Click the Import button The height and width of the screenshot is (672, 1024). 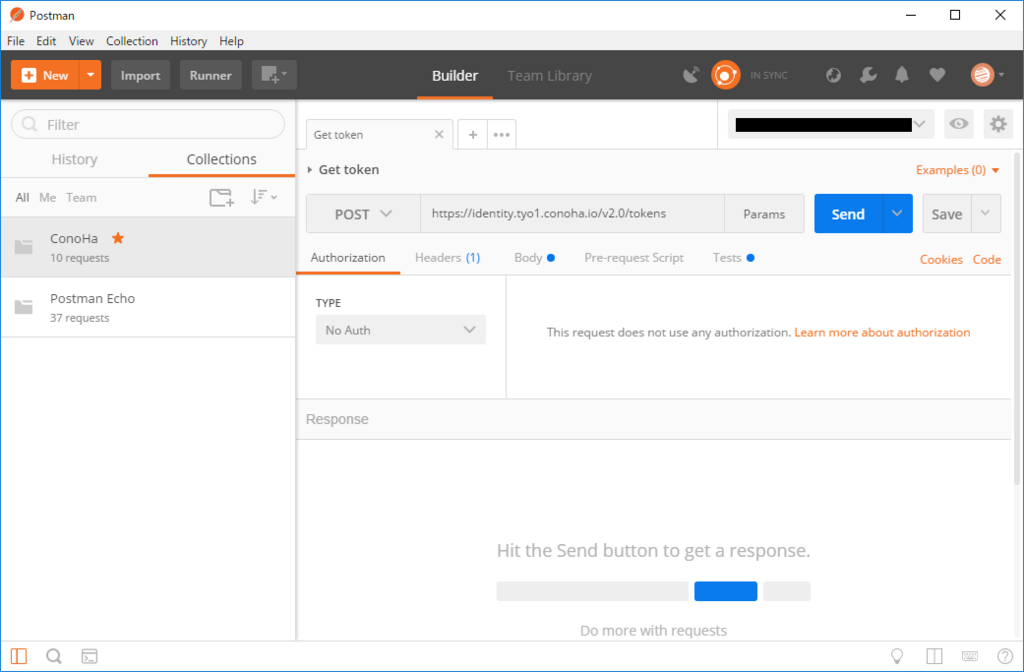(140, 75)
